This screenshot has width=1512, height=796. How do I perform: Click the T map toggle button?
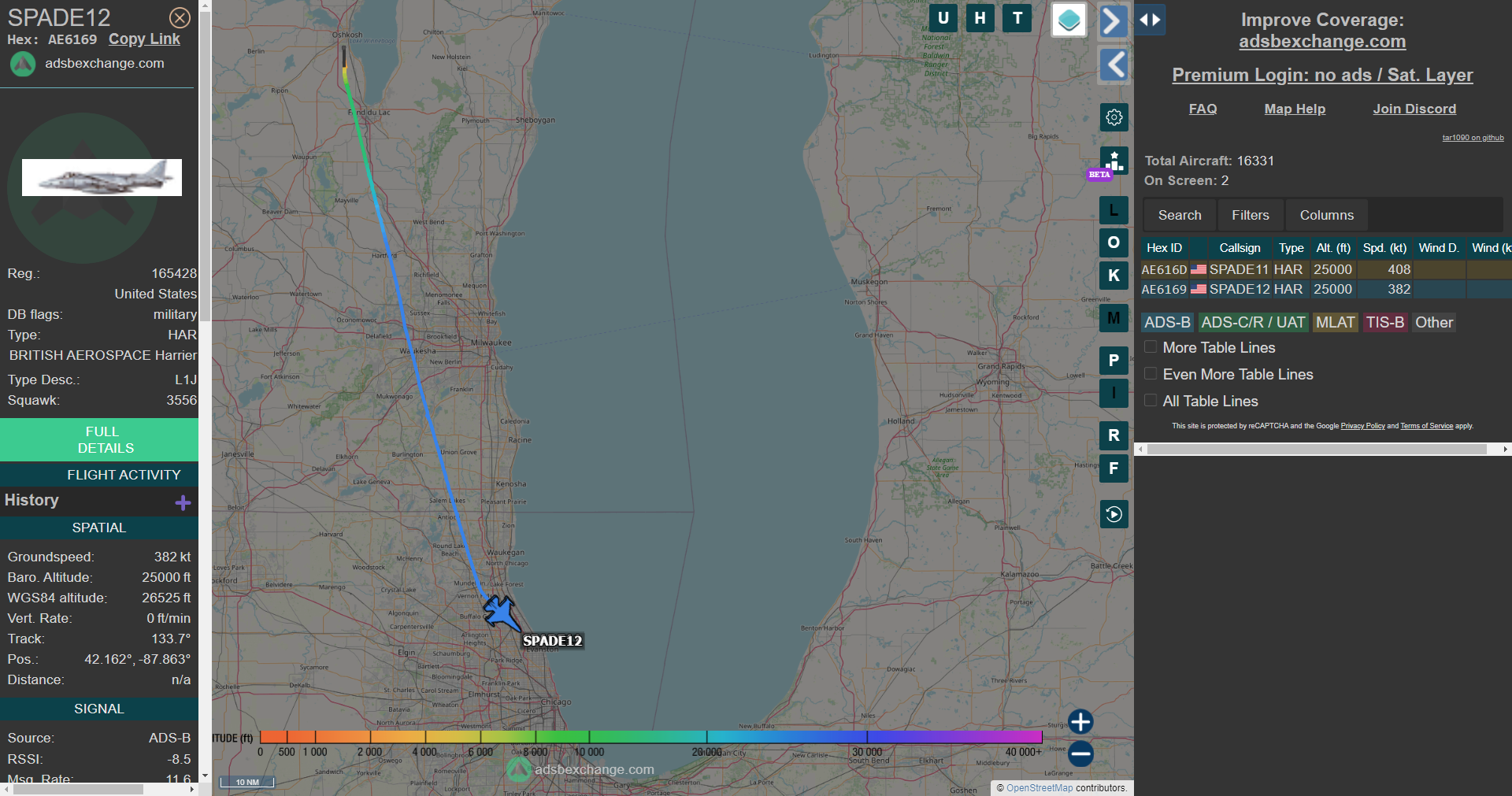1017,18
